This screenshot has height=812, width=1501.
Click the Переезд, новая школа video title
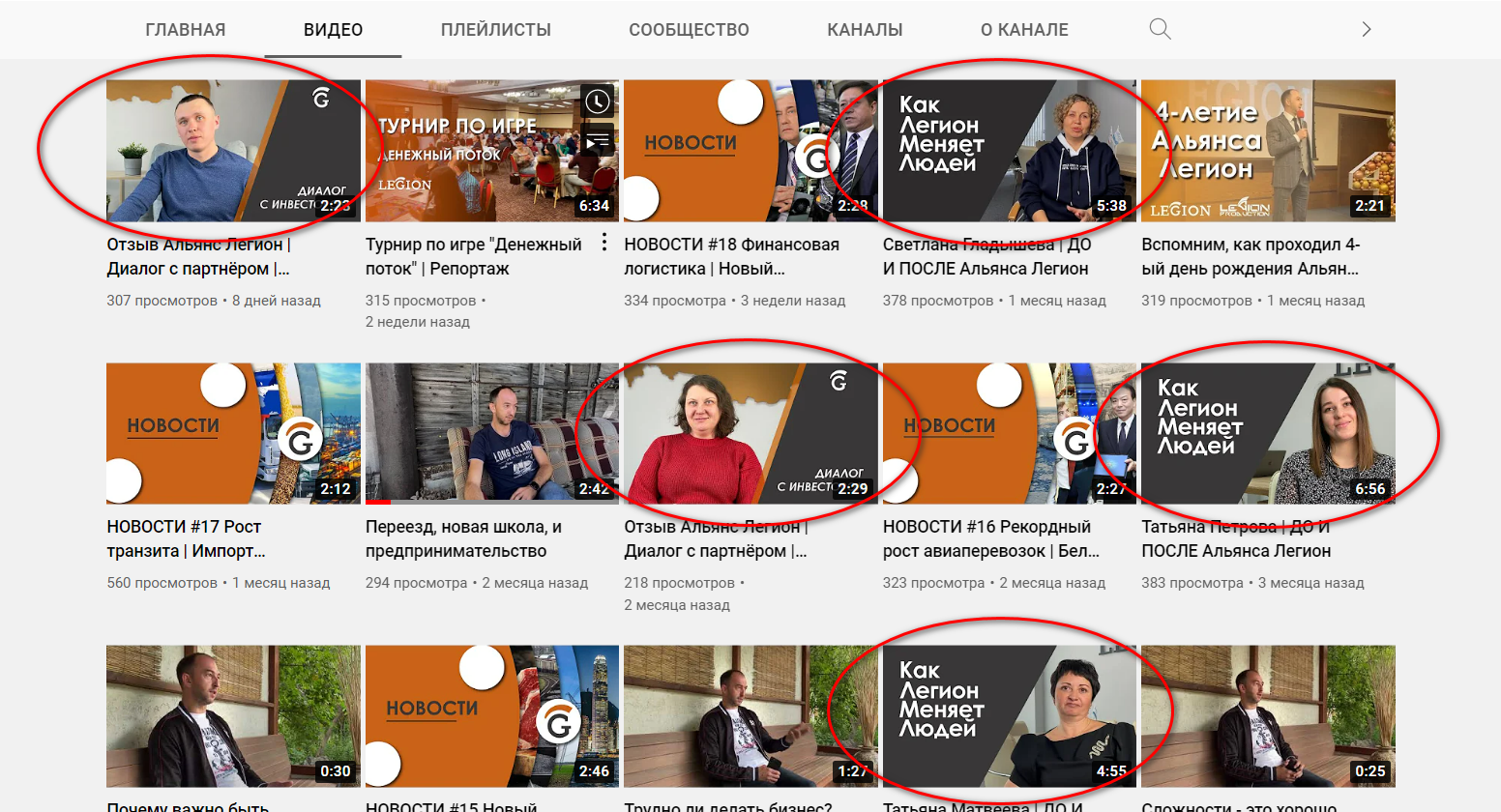pos(463,538)
